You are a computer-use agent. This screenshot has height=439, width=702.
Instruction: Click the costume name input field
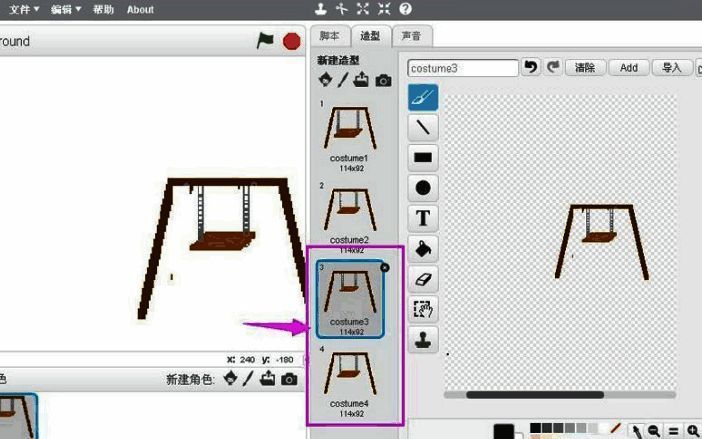(463, 68)
